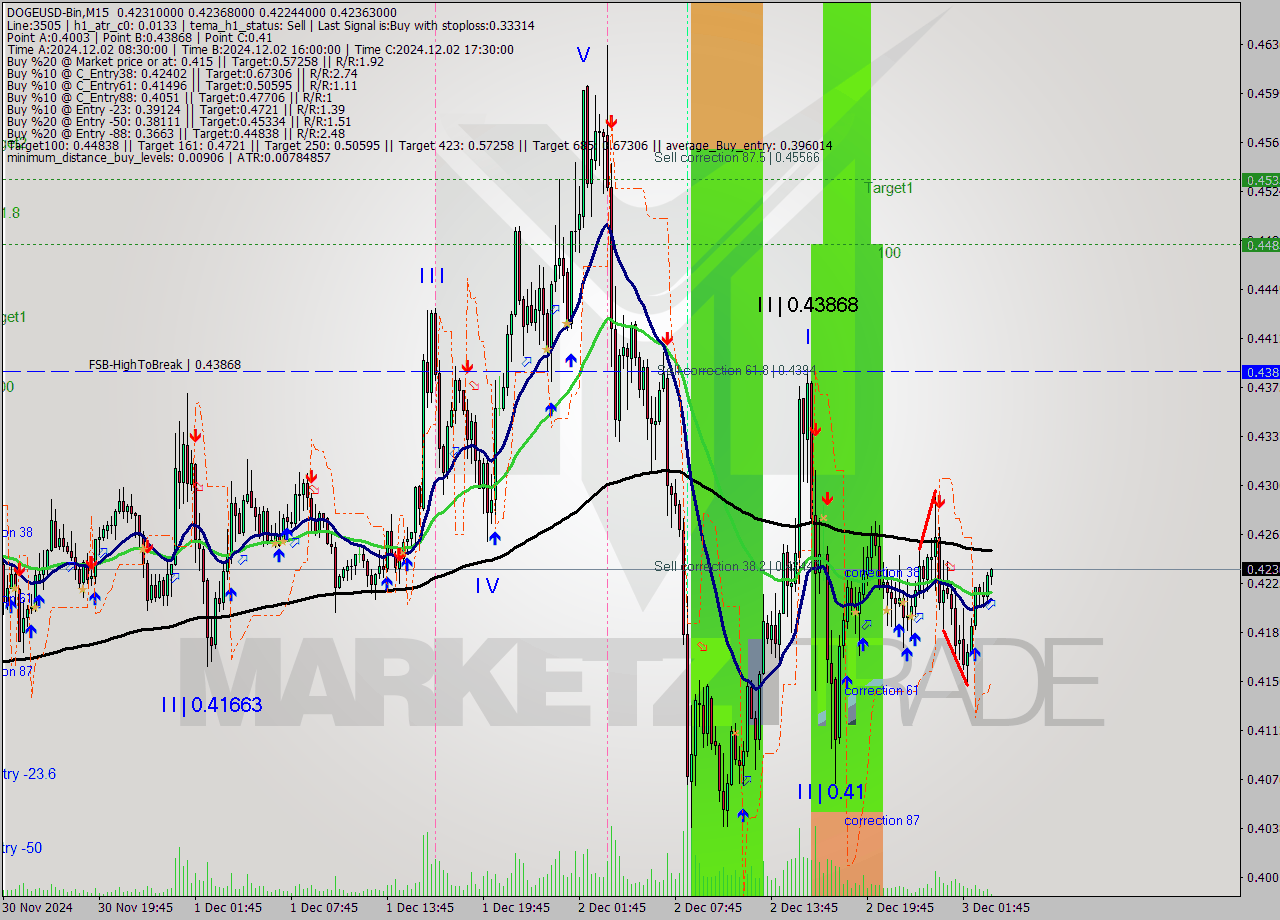Click the '2 Dec 07:45' time label
Image resolution: width=1280 pixels, height=920 pixels.
(708, 908)
